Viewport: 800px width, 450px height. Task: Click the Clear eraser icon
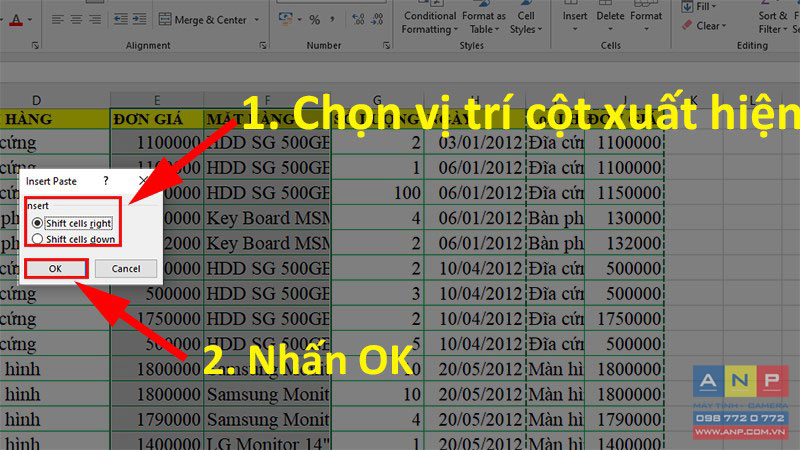(687, 25)
